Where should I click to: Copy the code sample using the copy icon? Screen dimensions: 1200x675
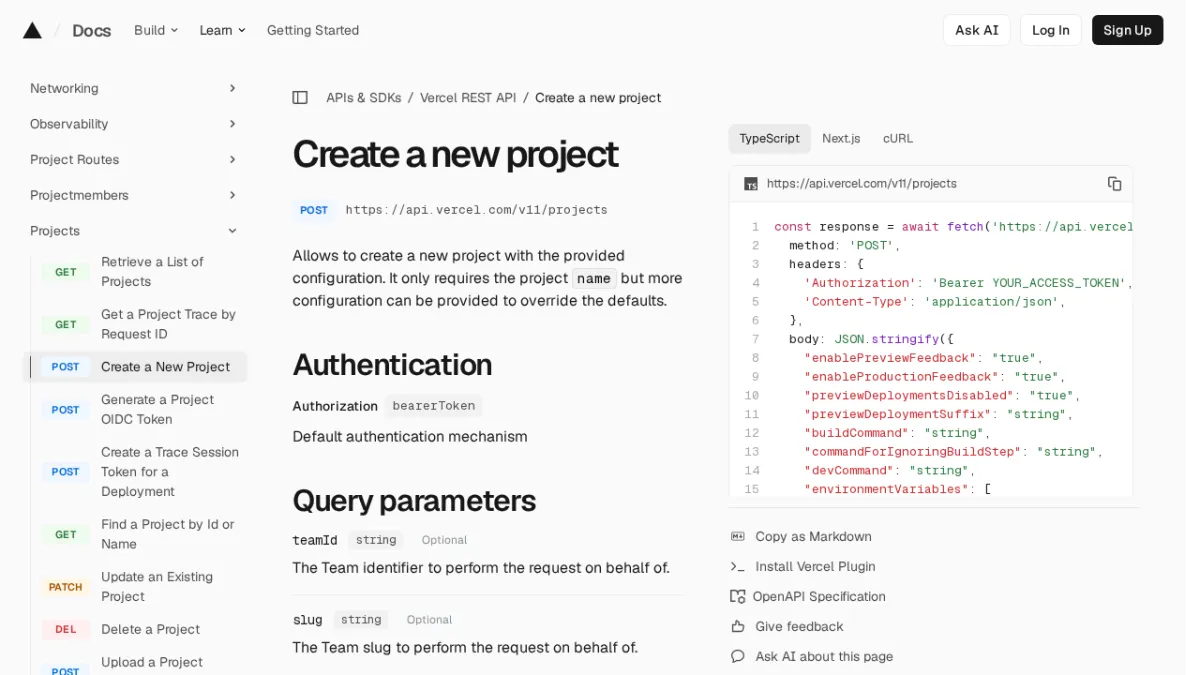tap(1114, 184)
